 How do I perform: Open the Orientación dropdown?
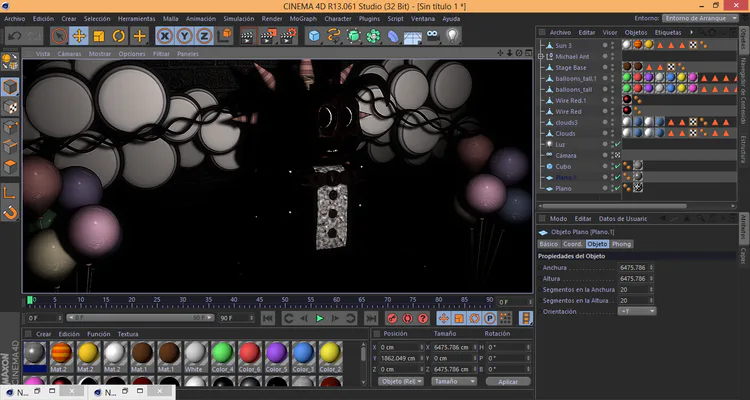pyautogui.click(x=637, y=310)
